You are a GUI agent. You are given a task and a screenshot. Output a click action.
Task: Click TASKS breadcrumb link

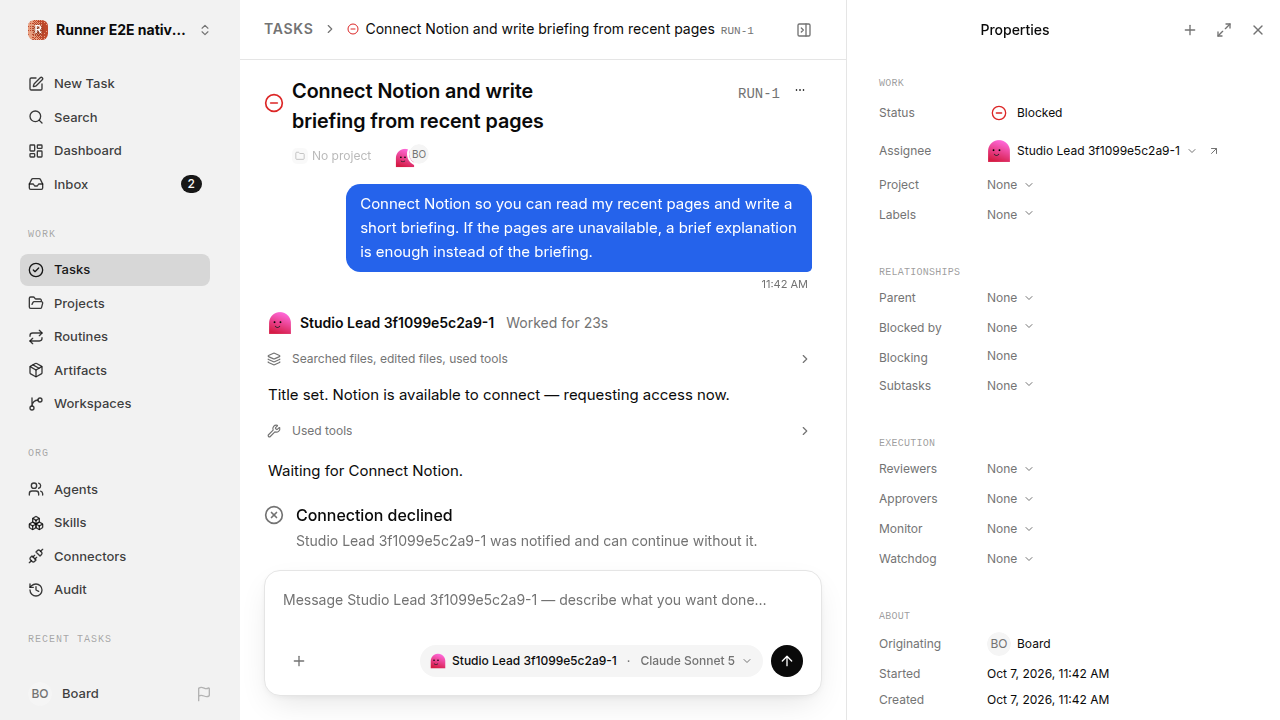(x=288, y=29)
